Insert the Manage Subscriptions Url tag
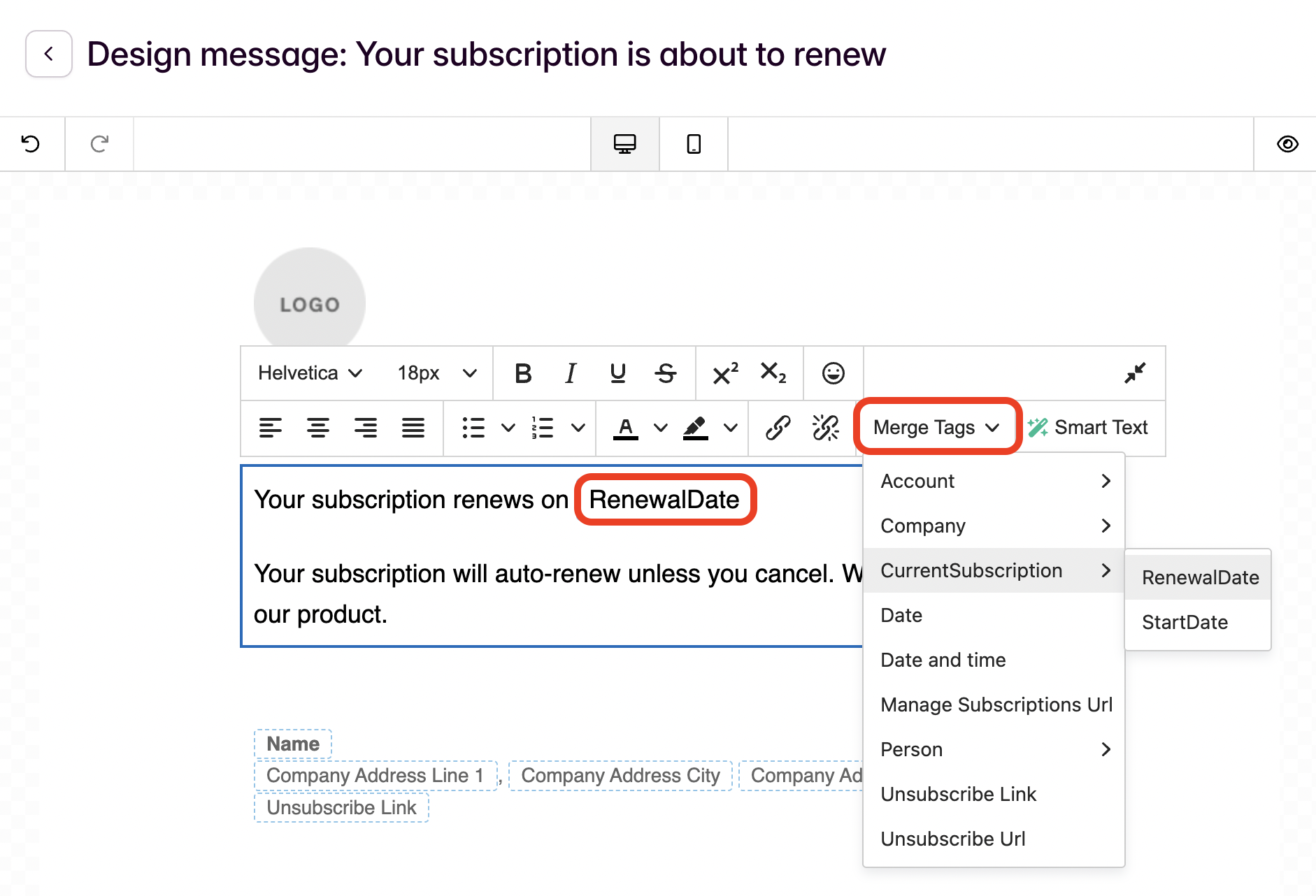Image resolution: width=1316 pixels, height=896 pixels. (994, 704)
